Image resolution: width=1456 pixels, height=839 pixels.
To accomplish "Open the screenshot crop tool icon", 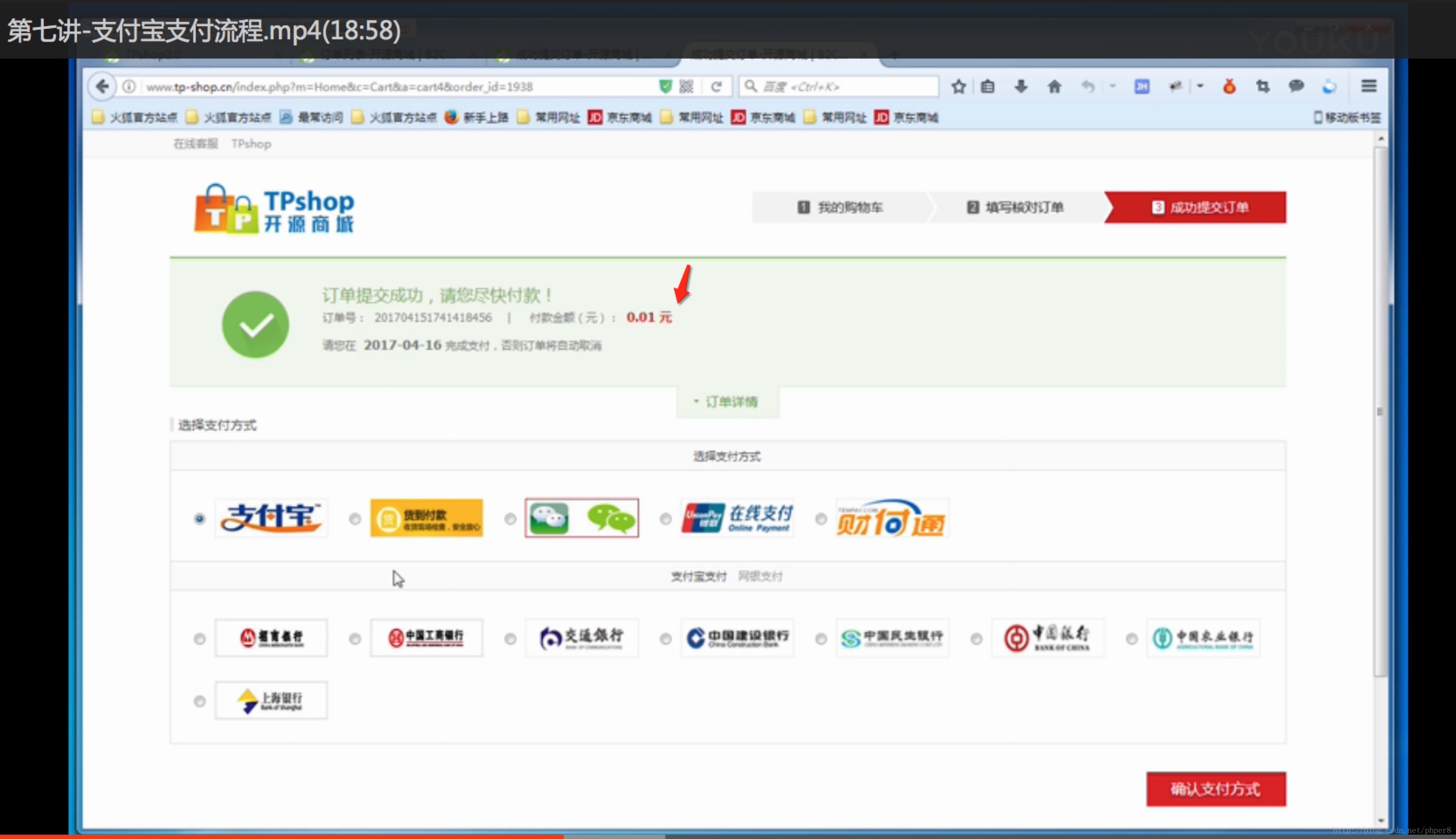I will click(1262, 87).
